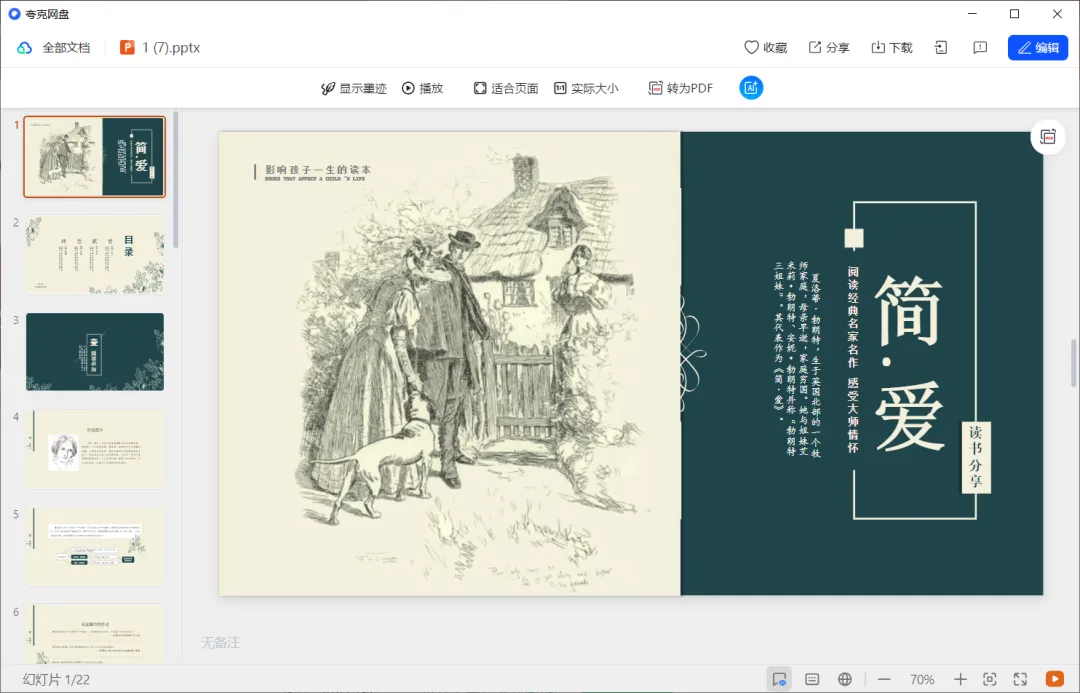The width and height of the screenshot is (1080, 693).
Task: Download the file with 下载
Action: pos(891,48)
